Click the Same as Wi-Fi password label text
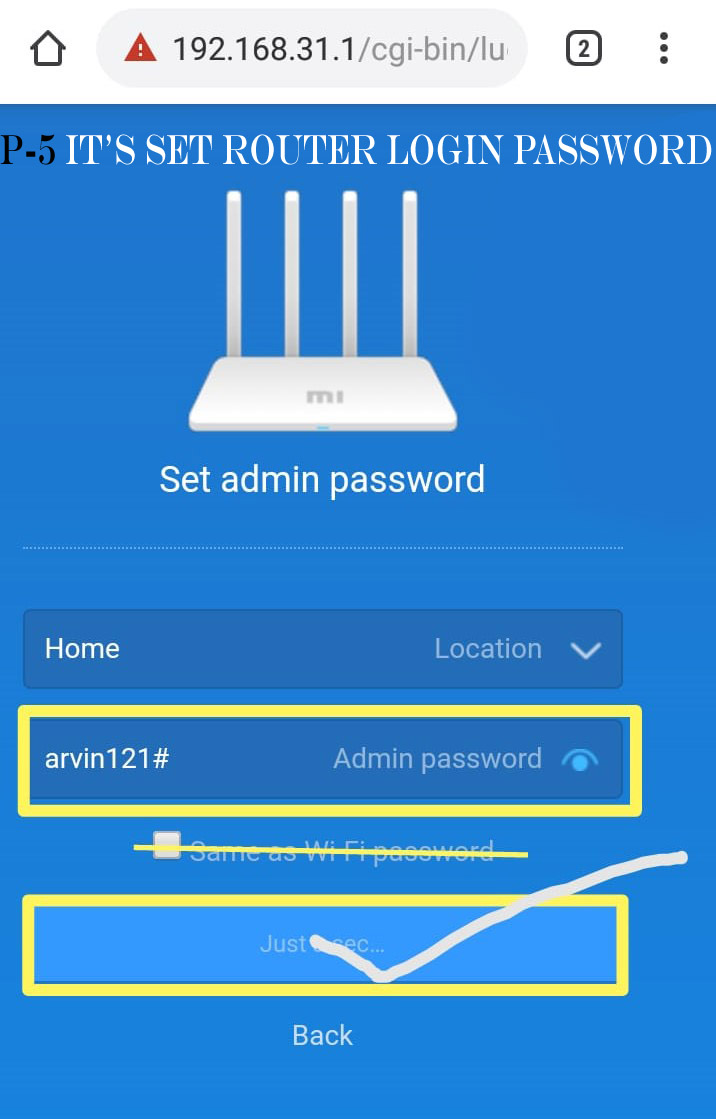716x1119 pixels. [x=342, y=851]
